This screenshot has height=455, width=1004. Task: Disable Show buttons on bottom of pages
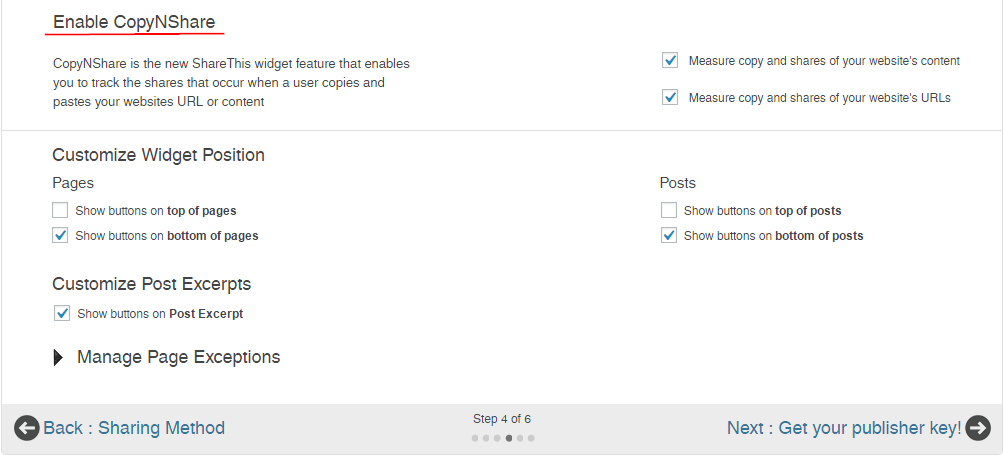60,235
